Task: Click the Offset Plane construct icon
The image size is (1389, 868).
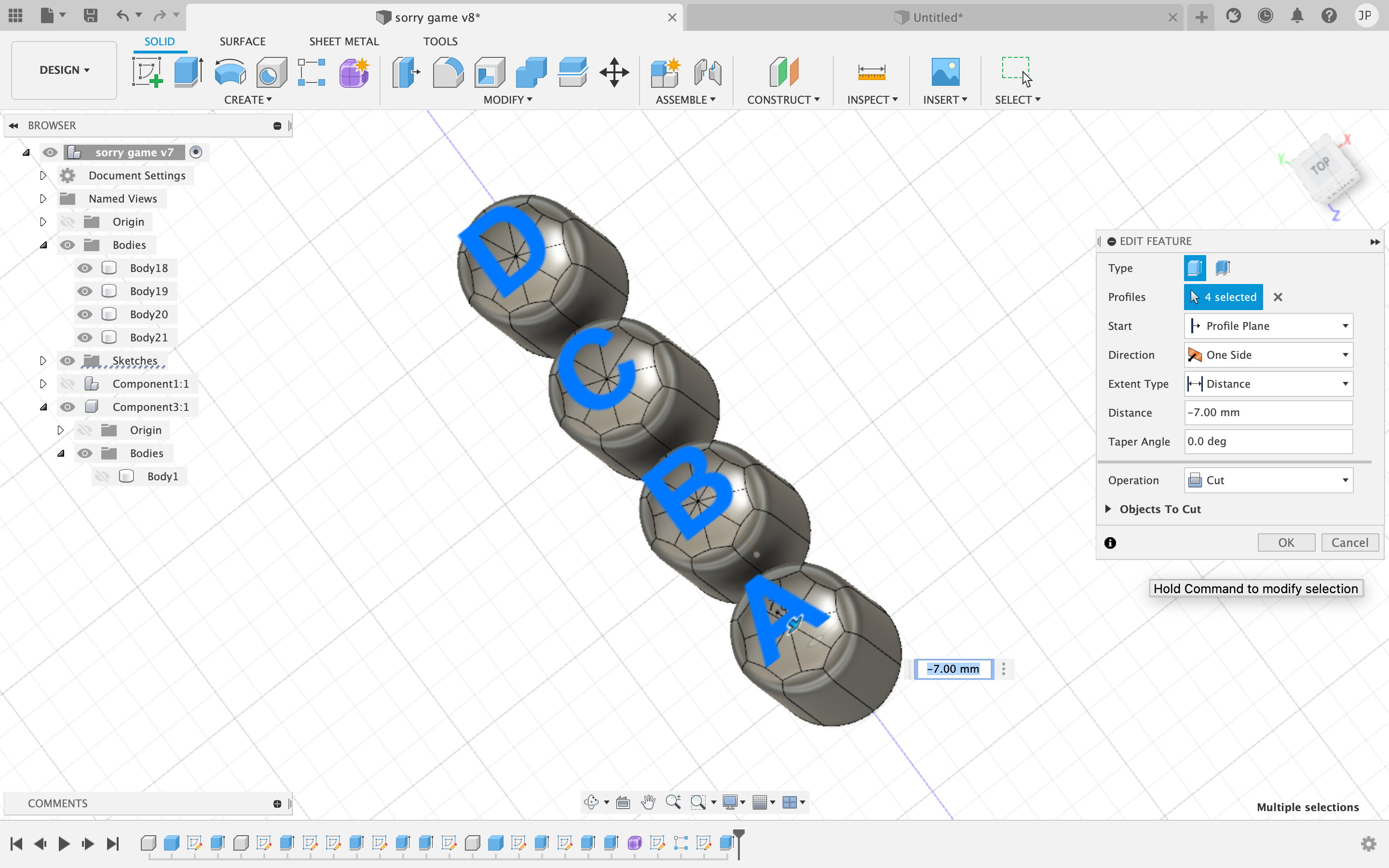Action: 783,72
